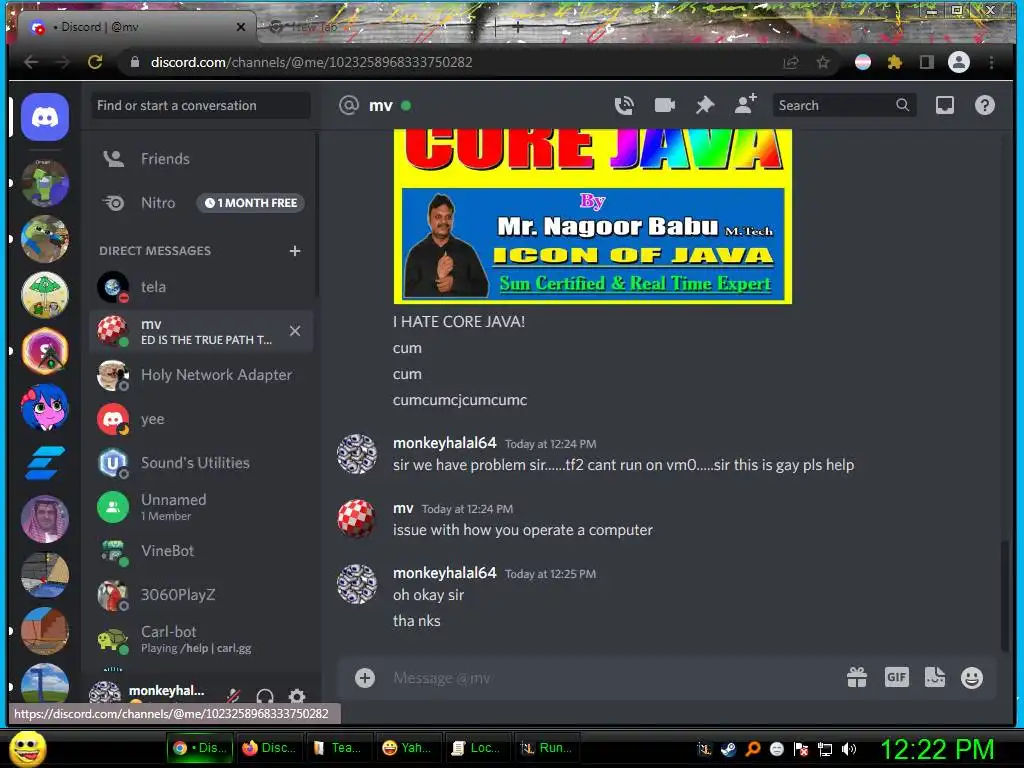Screen dimensions: 1024x768
Task: Open the Discord inbox
Action: tap(944, 105)
